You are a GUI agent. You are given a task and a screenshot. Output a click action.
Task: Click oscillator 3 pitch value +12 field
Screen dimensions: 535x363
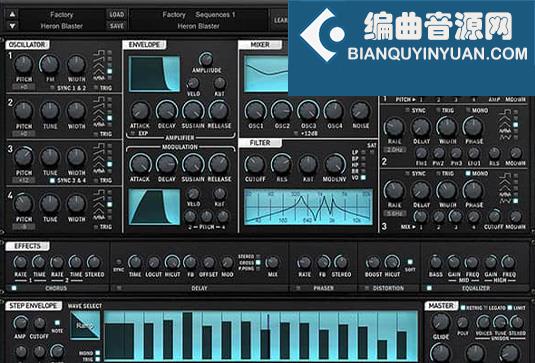pos(24,180)
